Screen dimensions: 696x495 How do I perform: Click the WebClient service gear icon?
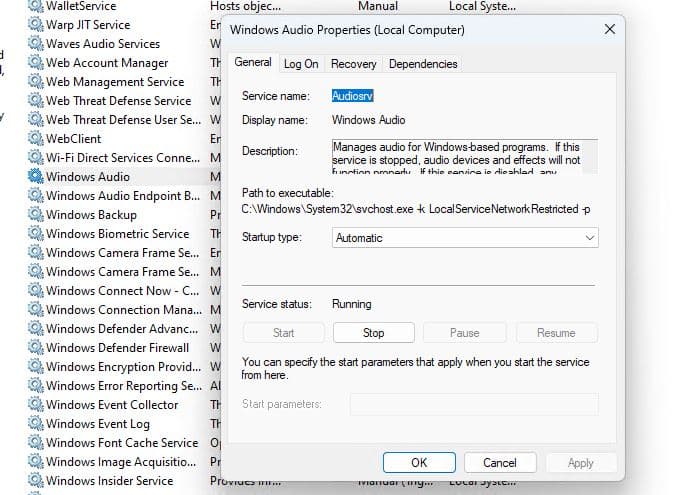click(x=36, y=139)
